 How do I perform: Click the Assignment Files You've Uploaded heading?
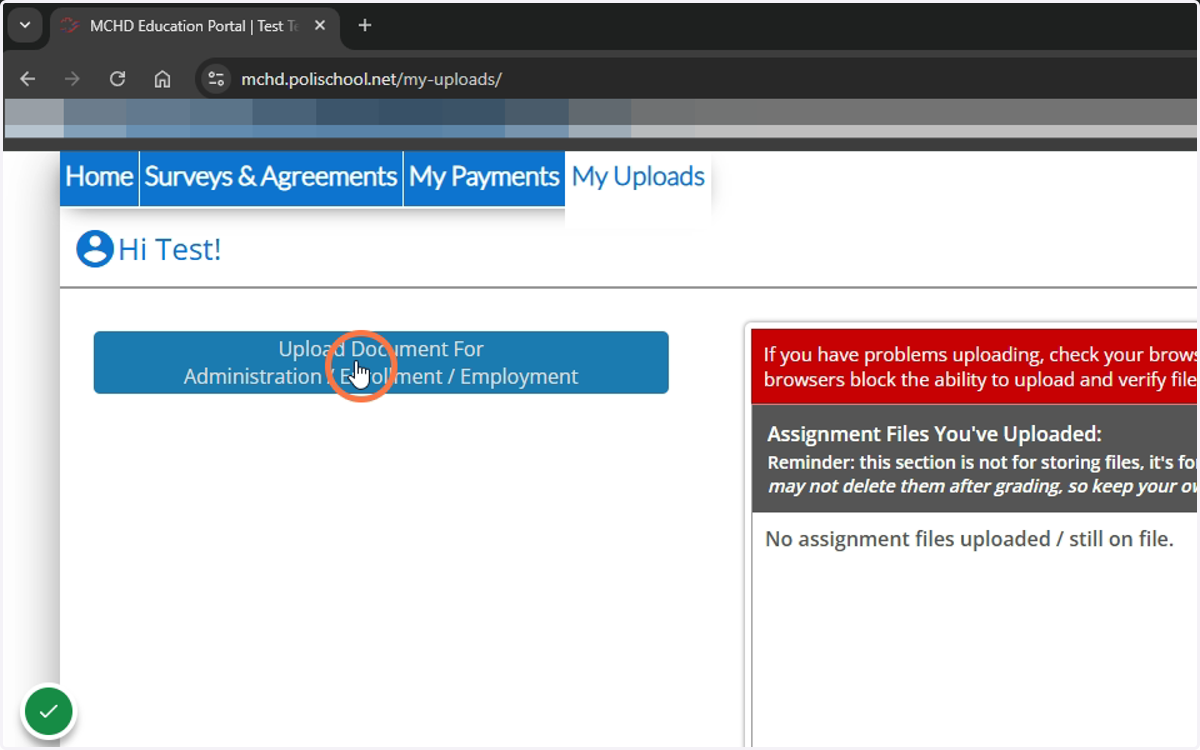(x=934, y=434)
